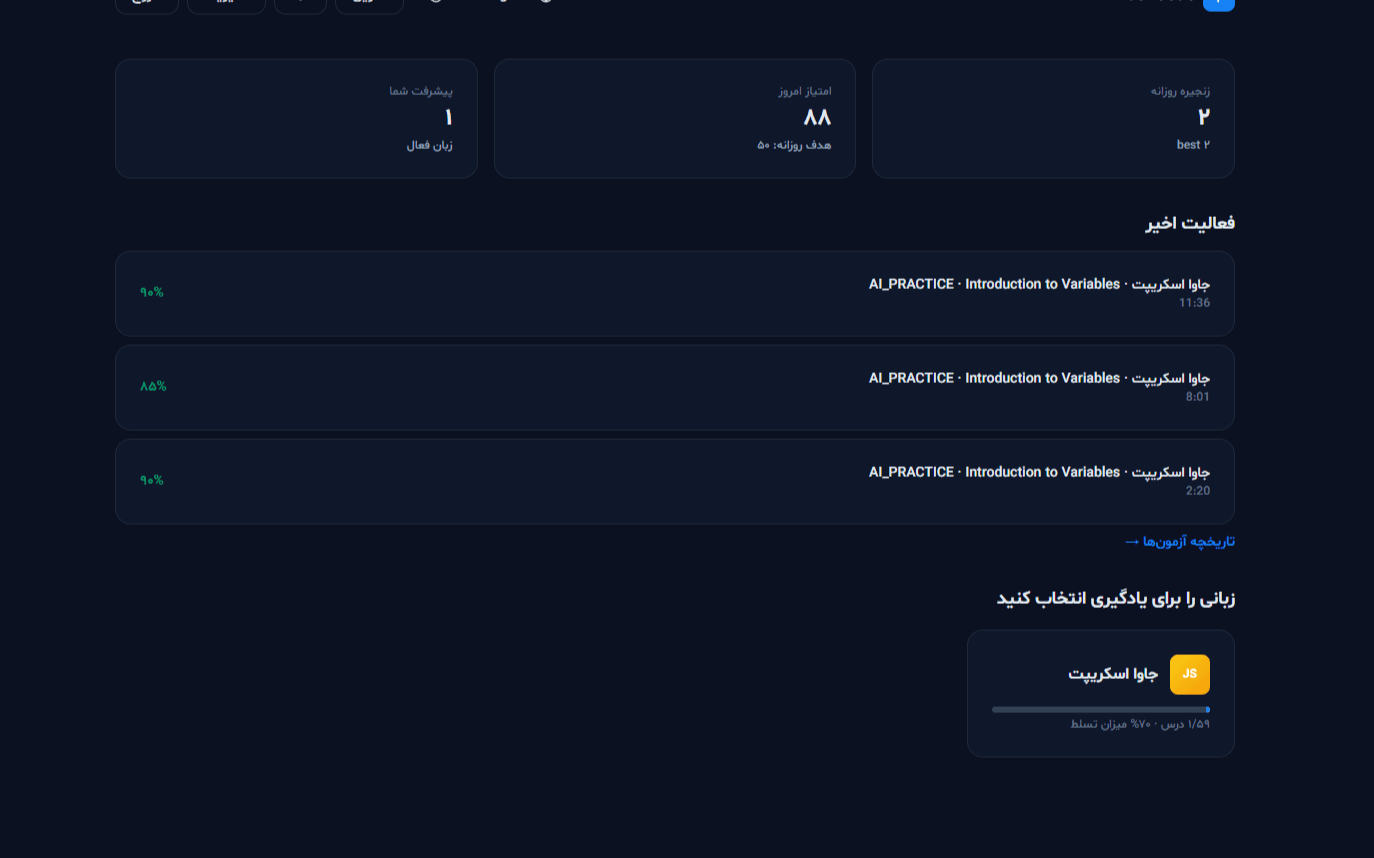This screenshot has width=1374, height=858.
Task: Select the جاوا اسکریپت title in the language card
Action: pyautogui.click(x=1113, y=674)
